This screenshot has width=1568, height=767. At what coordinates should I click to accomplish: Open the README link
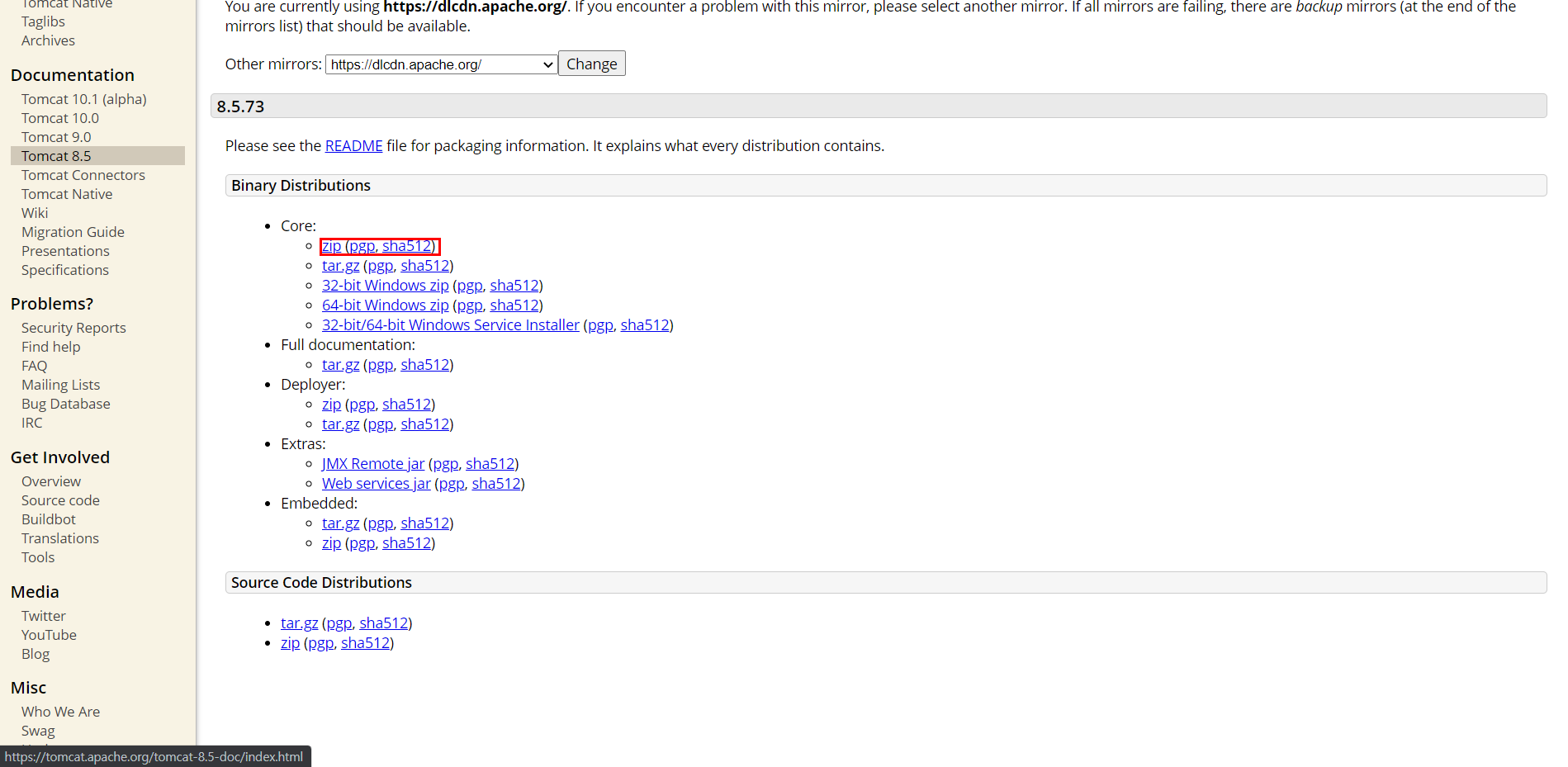[353, 146]
